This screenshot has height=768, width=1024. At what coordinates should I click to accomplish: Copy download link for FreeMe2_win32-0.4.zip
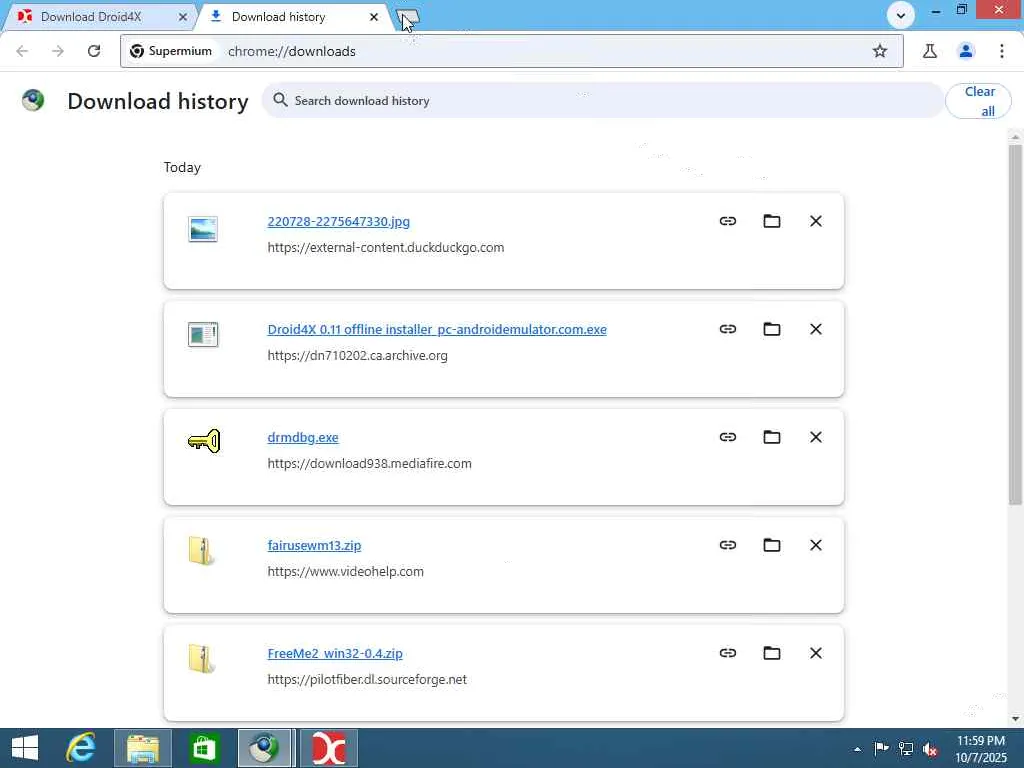(x=728, y=653)
